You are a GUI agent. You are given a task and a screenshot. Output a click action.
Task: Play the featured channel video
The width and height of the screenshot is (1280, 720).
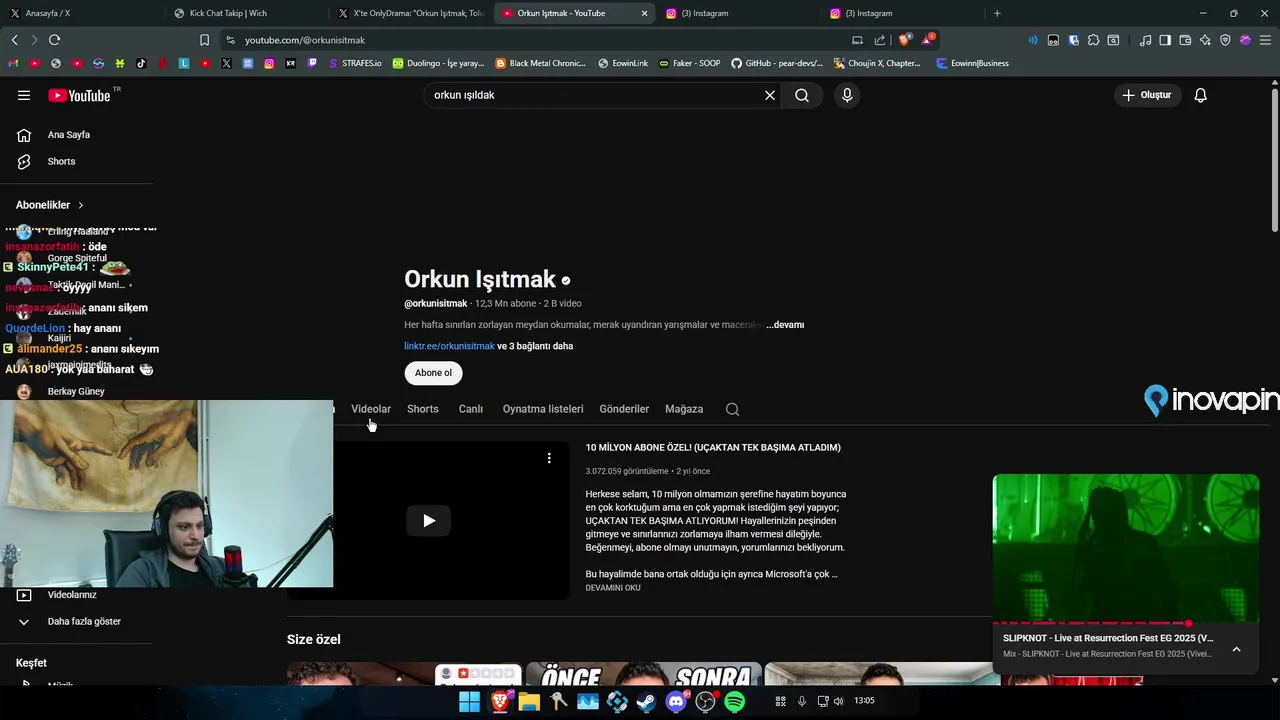click(x=428, y=520)
